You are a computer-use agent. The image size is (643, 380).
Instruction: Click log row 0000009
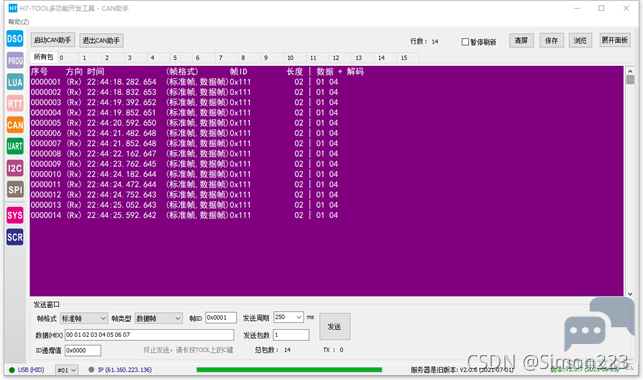pos(184,164)
